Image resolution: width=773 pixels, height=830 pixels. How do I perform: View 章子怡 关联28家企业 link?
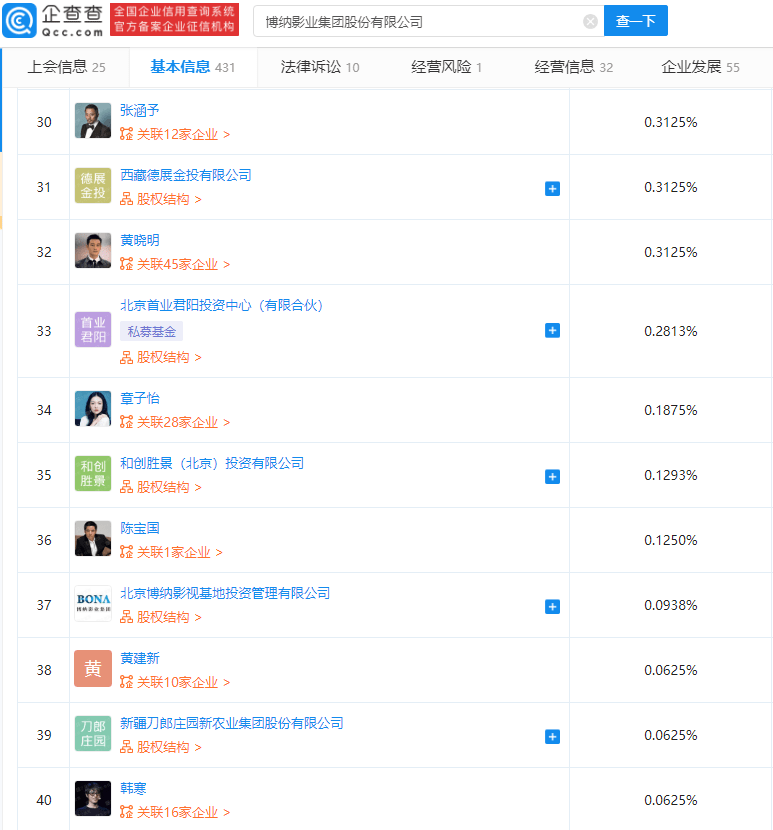tap(175, 422)
